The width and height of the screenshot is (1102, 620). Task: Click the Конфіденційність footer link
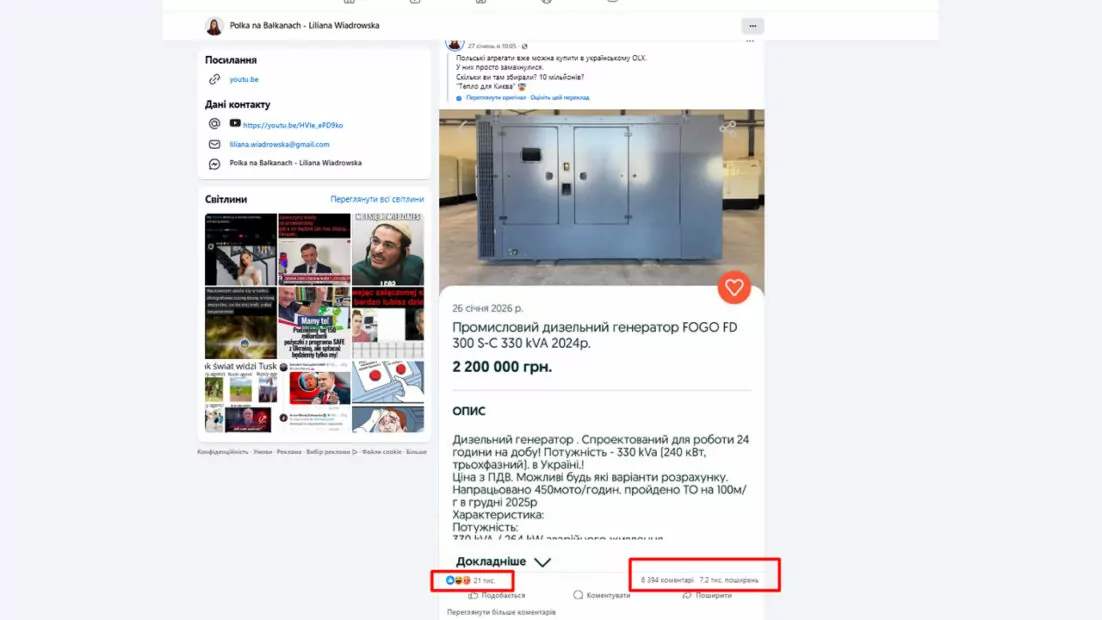coord(222,452)
